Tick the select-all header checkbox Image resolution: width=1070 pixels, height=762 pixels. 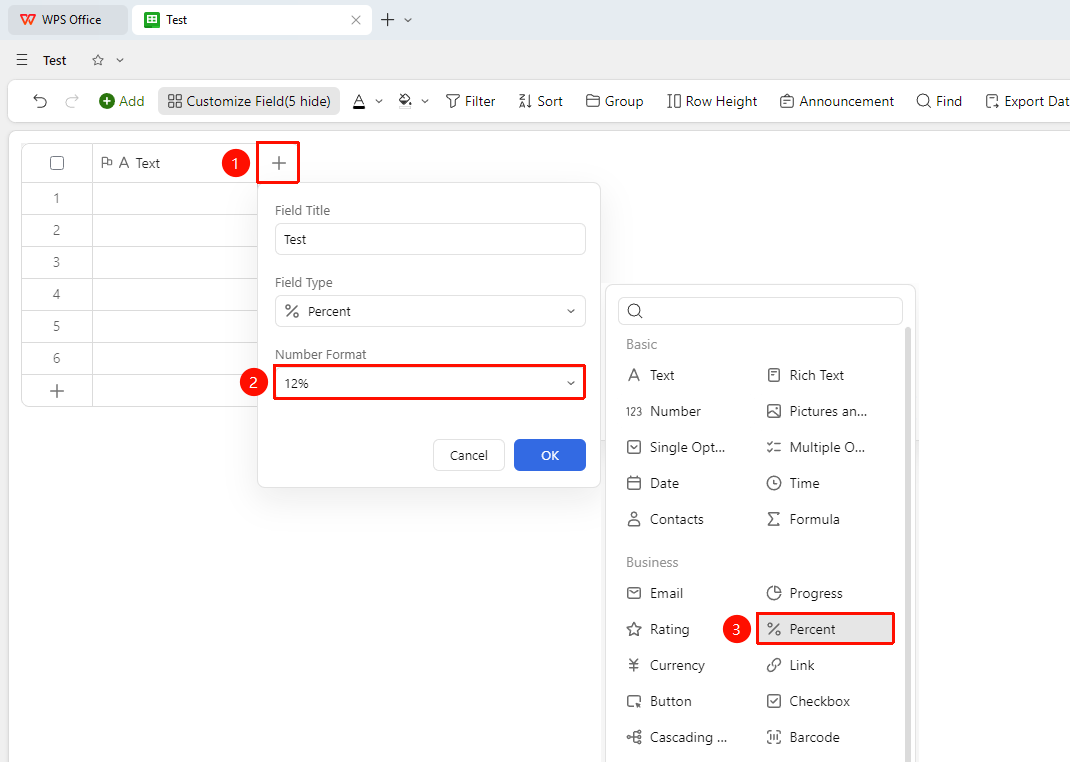[57, 163]
